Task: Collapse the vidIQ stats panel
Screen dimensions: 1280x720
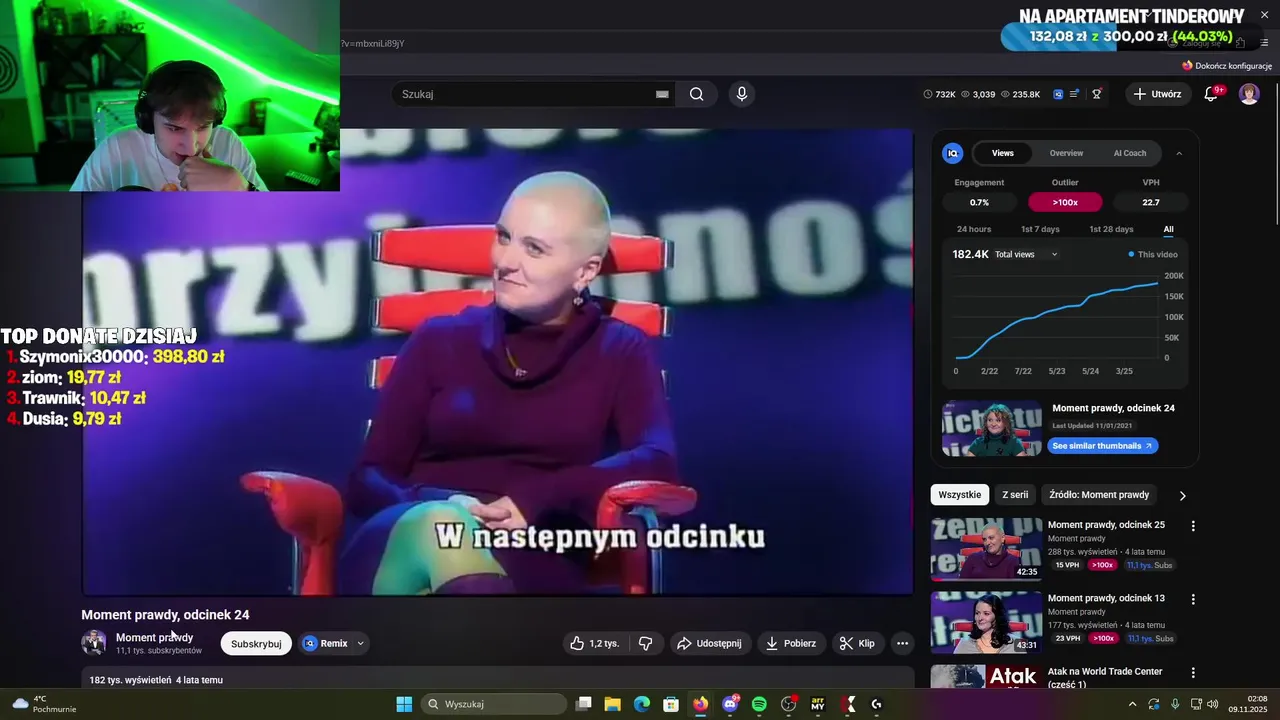Action: tap(1179, 153)
